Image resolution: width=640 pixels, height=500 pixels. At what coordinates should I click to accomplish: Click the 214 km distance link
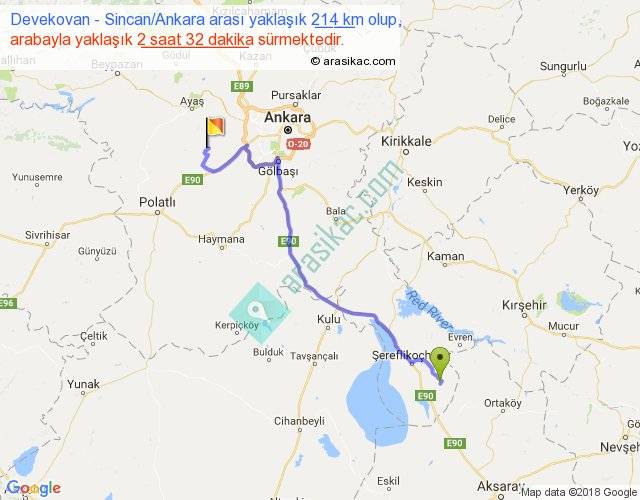[333, 20]
